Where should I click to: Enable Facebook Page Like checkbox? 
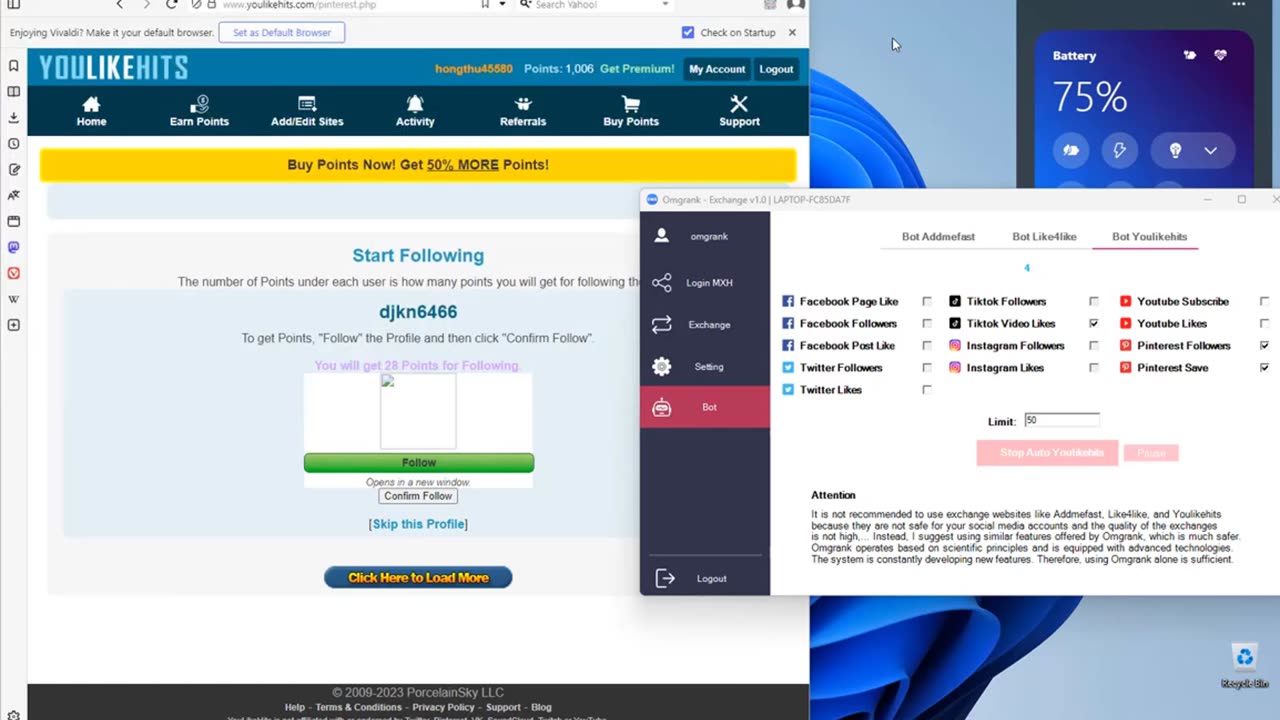(x=927, y=301)
